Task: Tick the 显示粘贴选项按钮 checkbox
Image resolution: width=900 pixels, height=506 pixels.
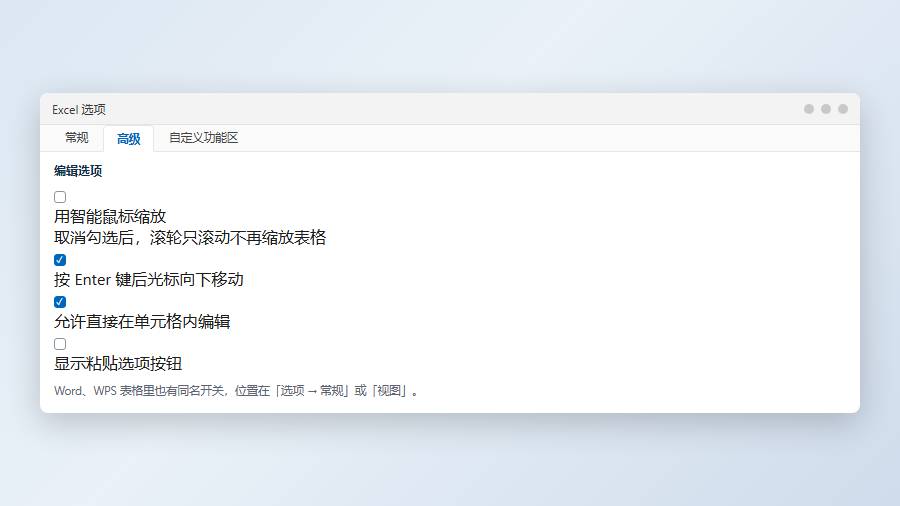Action: point(60,344)
